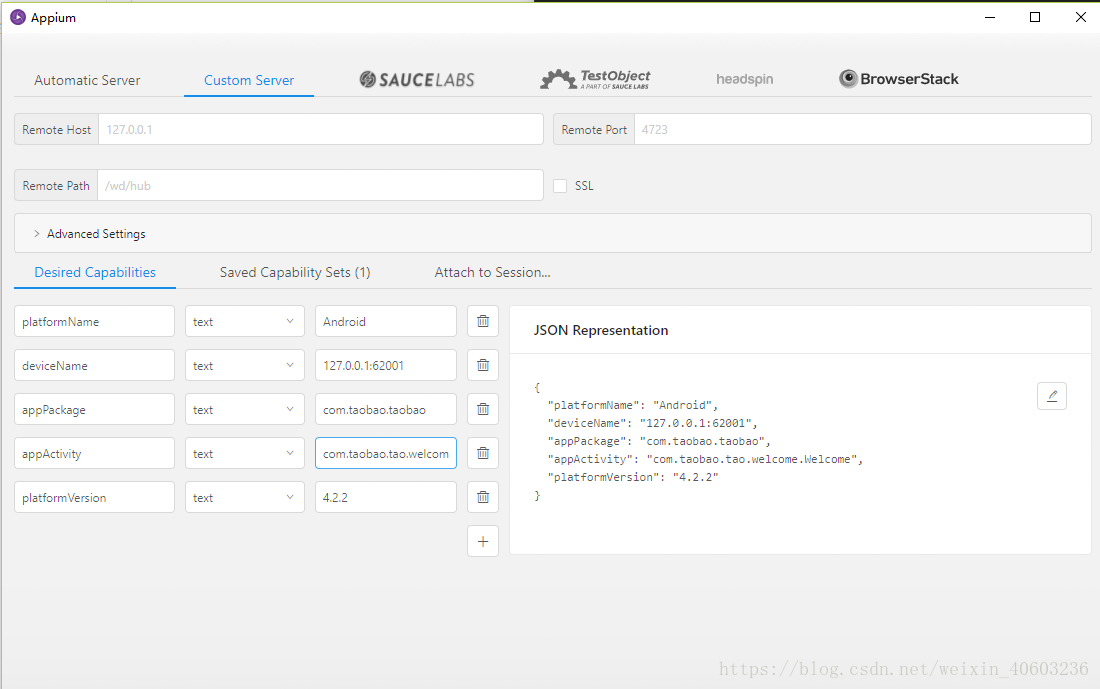Image resolution: width=1100 pixels, height=689 pixels.
Task: Maximize the Appium window
Action: 1035,17
